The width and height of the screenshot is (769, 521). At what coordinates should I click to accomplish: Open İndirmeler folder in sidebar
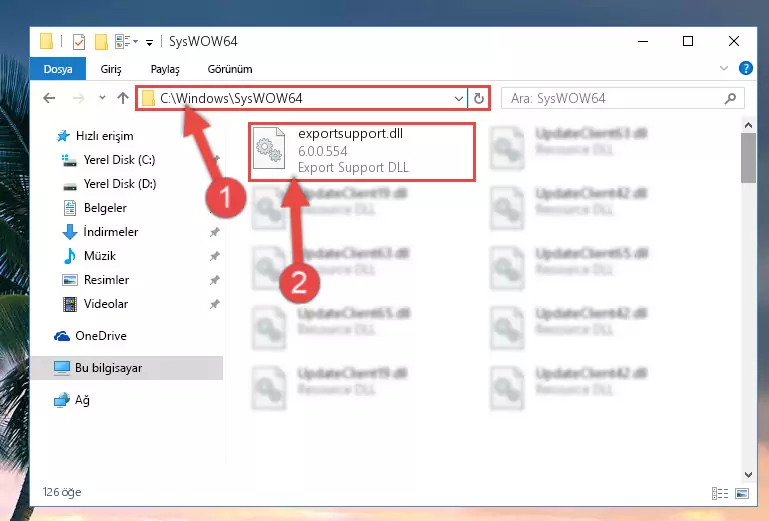[110, 232]
